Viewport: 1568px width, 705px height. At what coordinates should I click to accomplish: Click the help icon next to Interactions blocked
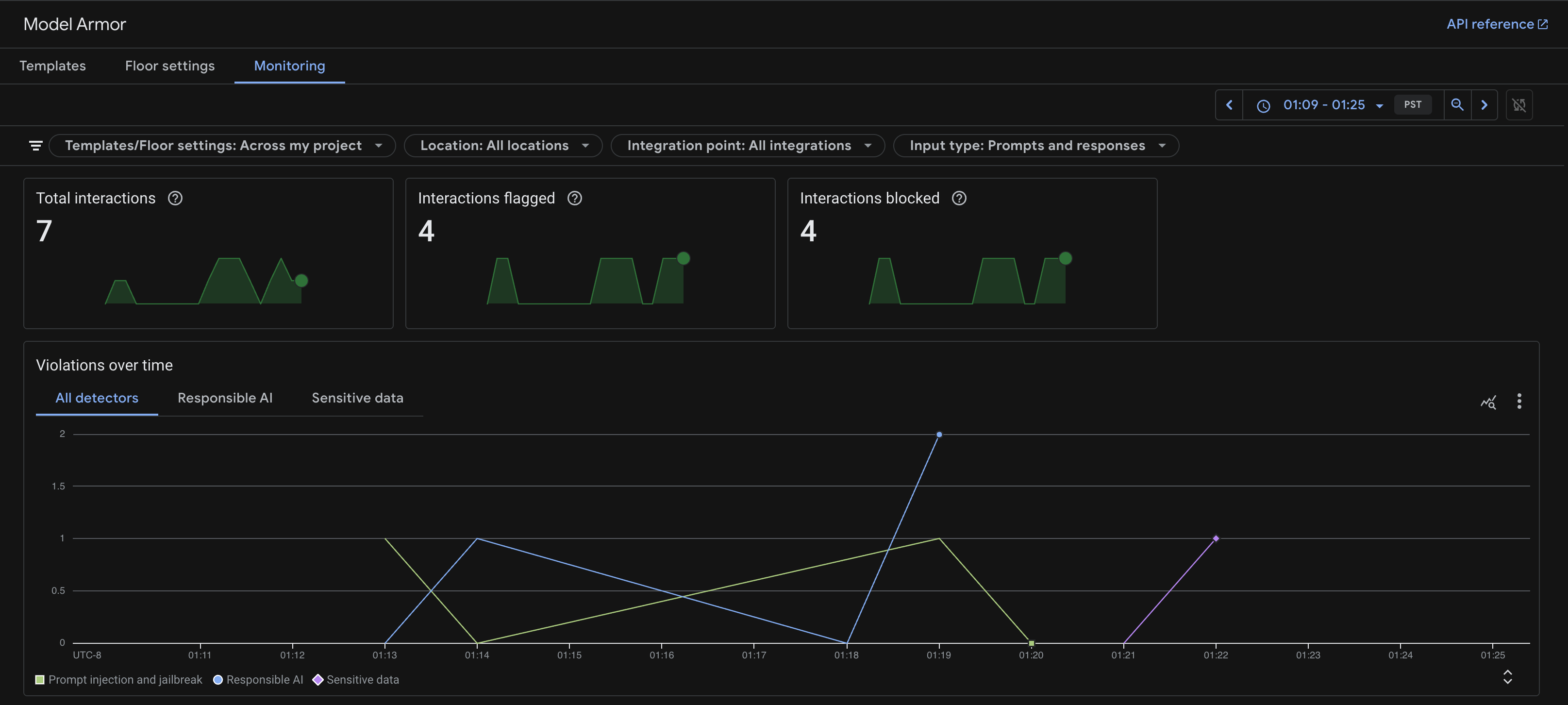(959, 198)
